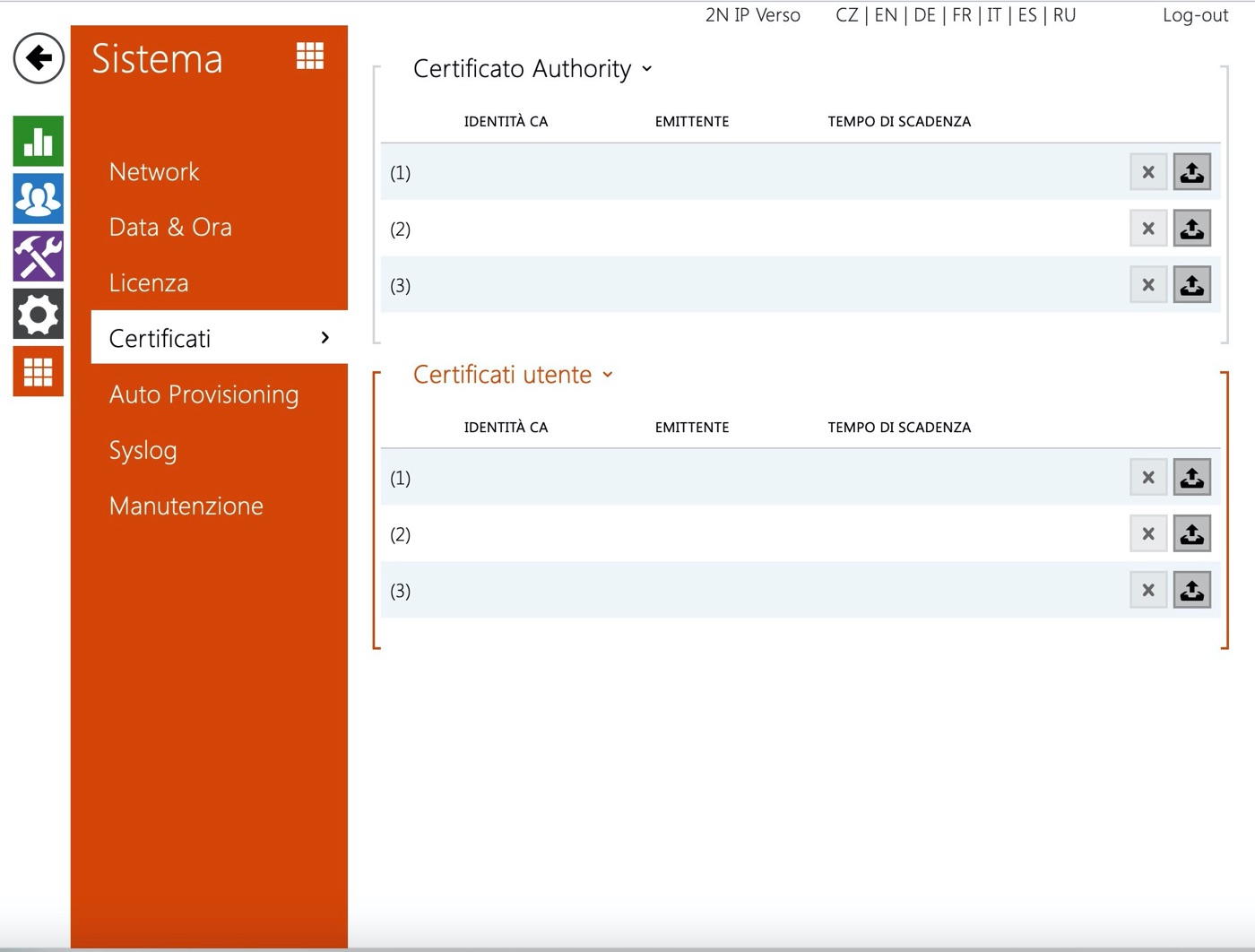
Task: Open the purple hardware tools section
Action: pos(39,256)
